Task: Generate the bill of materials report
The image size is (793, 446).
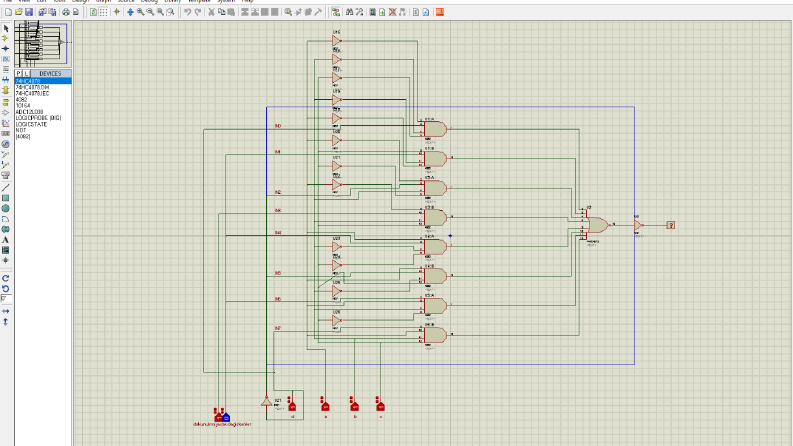Action: point(416,12)
